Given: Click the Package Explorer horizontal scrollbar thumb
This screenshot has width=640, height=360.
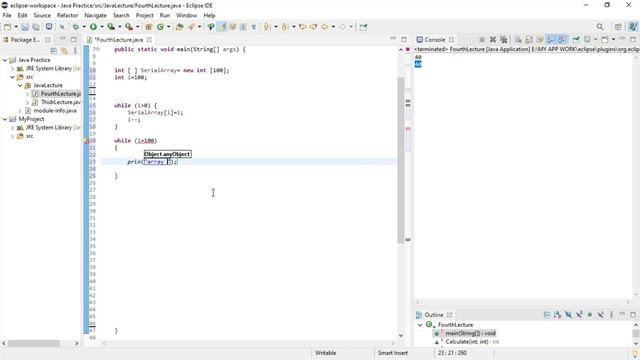Looking at the screenshot, I should 33,343.
